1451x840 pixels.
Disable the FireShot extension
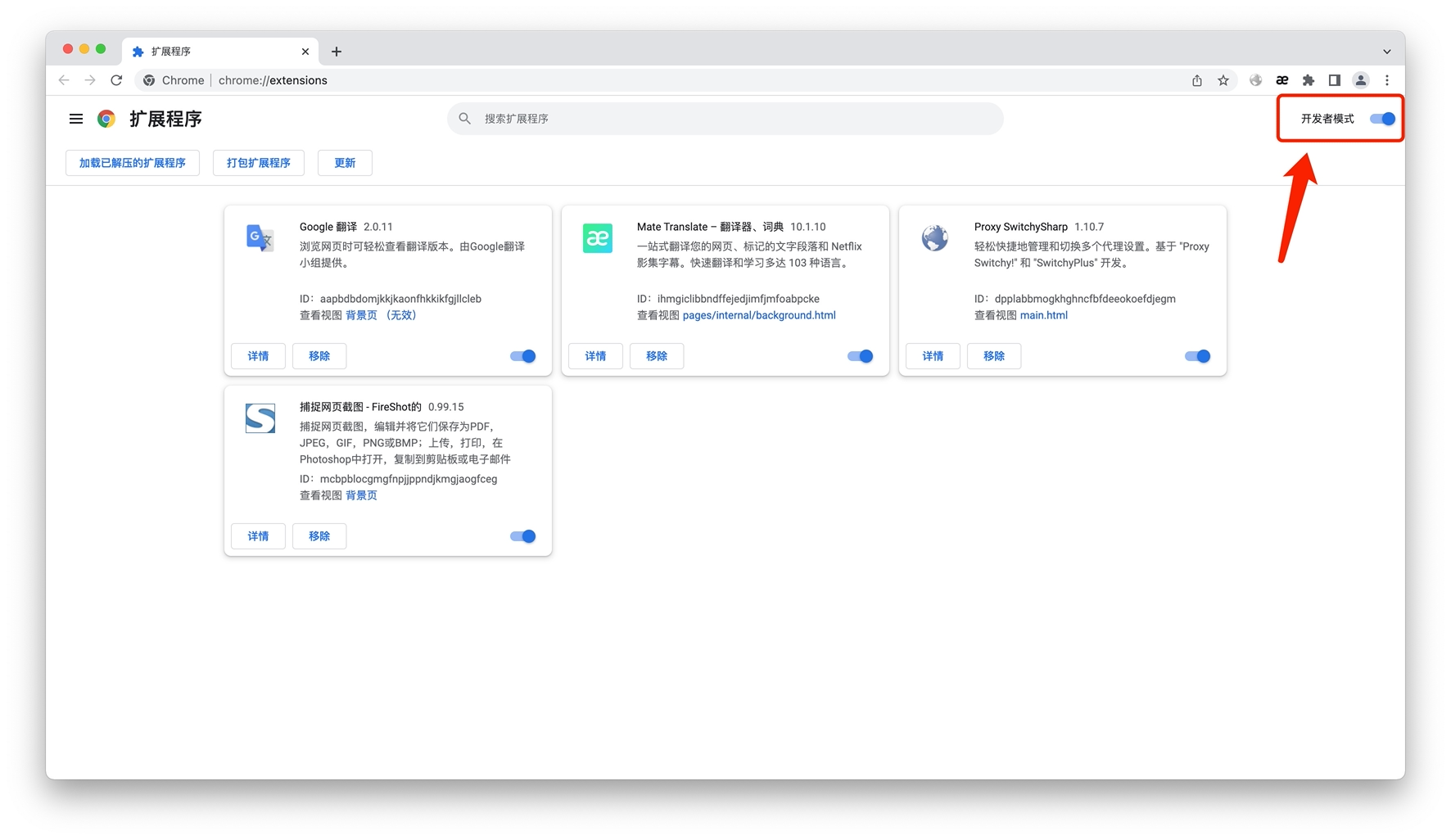(522, 536)
